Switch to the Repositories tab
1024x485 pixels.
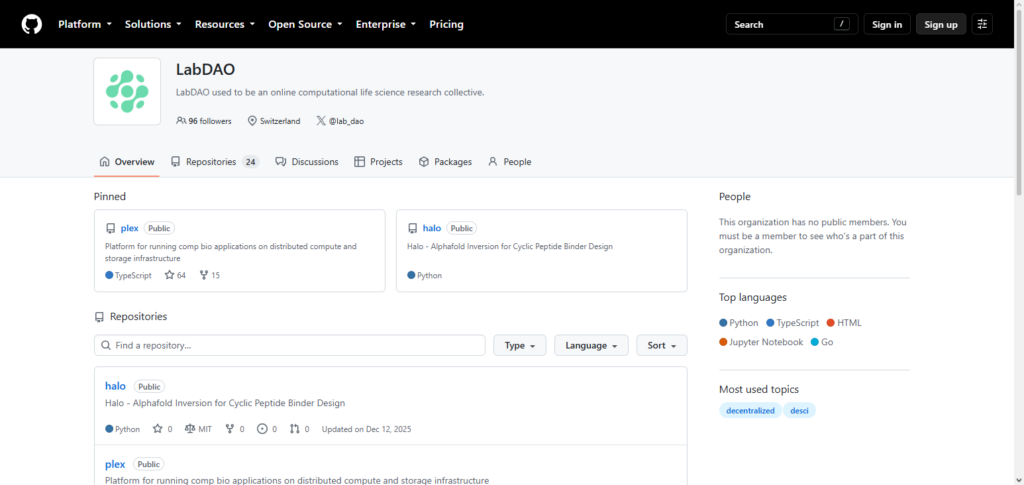215,162
